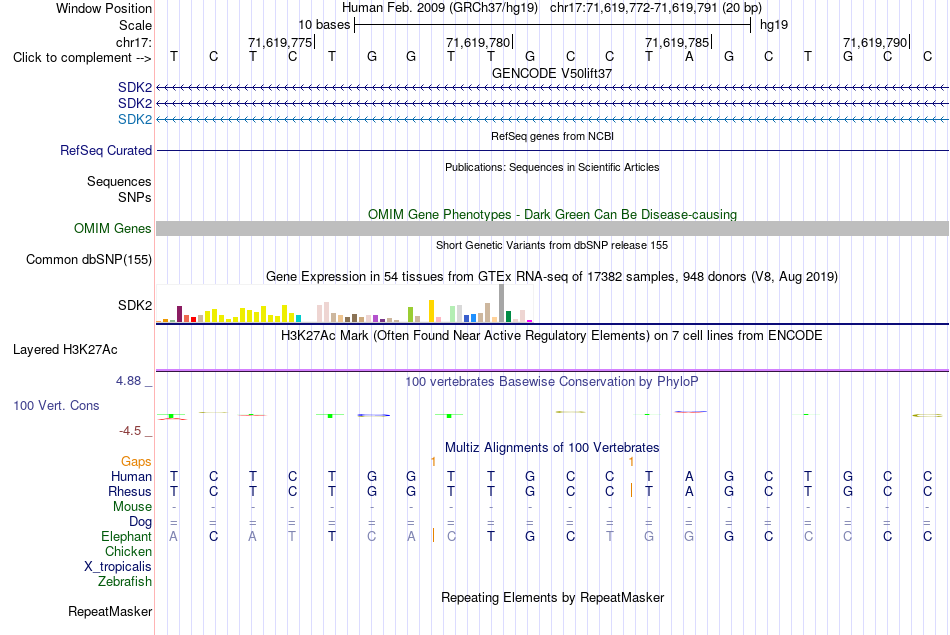
Task: Click 'Short Genetic Variants from dbSNP release 155'
Action: (552, 245)
